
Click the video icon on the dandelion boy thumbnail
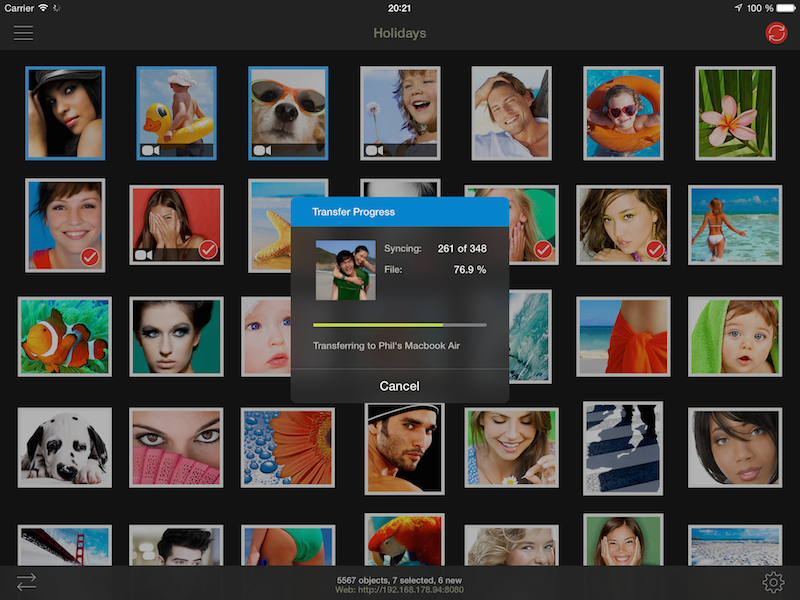(x=373, y=150)
